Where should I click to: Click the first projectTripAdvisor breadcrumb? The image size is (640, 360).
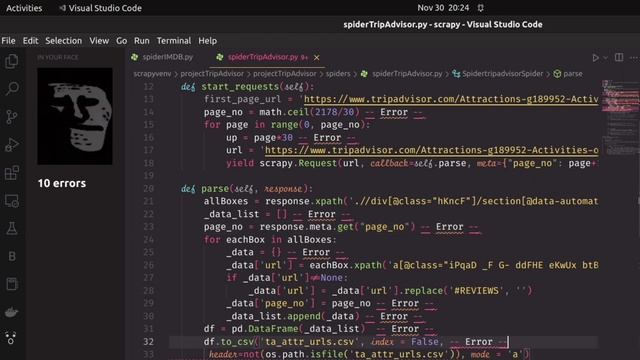coord(212,74)
